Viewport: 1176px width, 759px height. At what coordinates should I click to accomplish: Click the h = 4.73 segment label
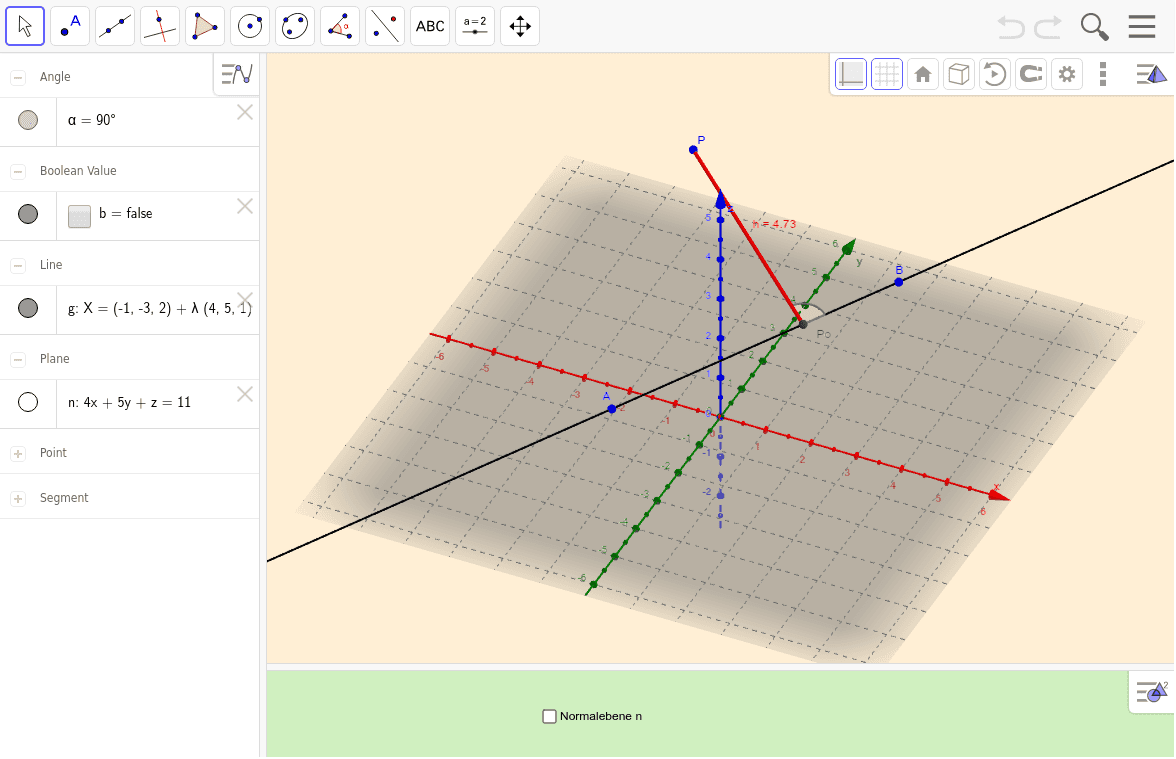(x=775, y=224)
